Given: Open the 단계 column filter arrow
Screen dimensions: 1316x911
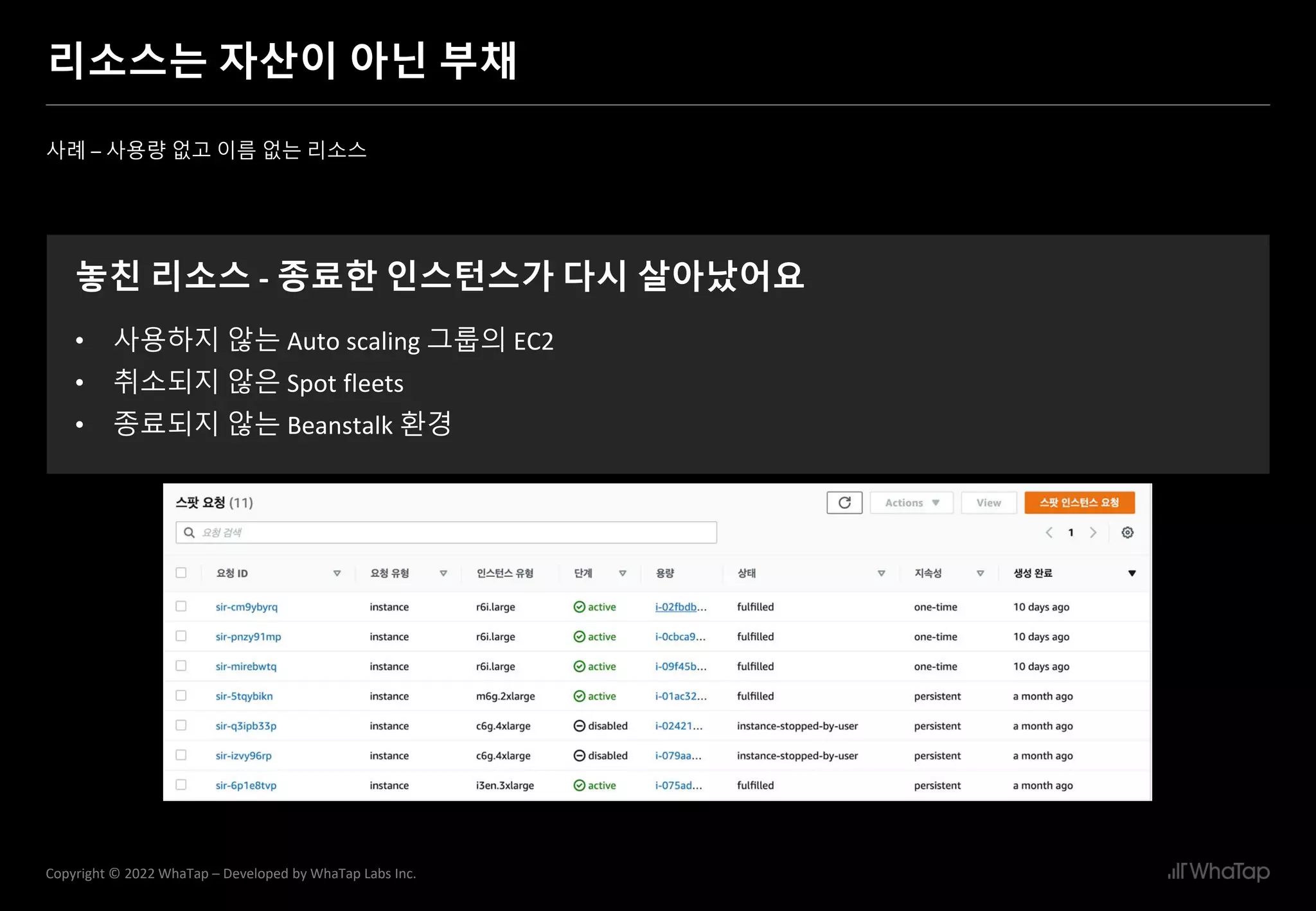Looking at the screenshot, I should click(x=623, y=573).
